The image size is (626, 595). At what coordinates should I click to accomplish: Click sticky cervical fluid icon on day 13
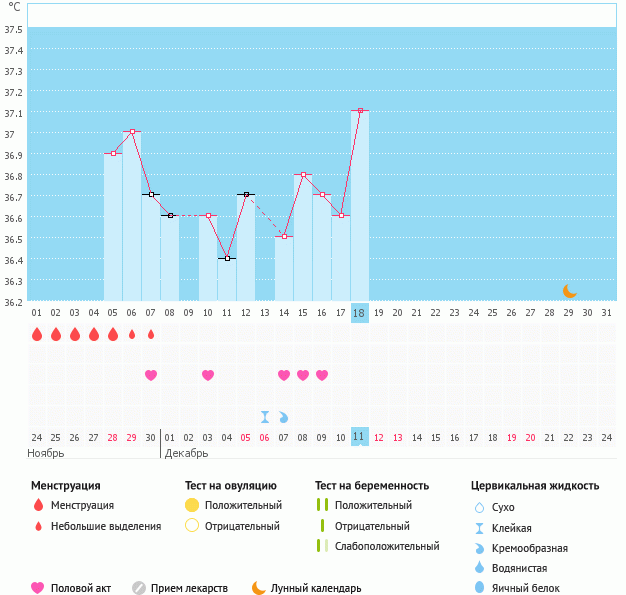click(x=265, y=417)
